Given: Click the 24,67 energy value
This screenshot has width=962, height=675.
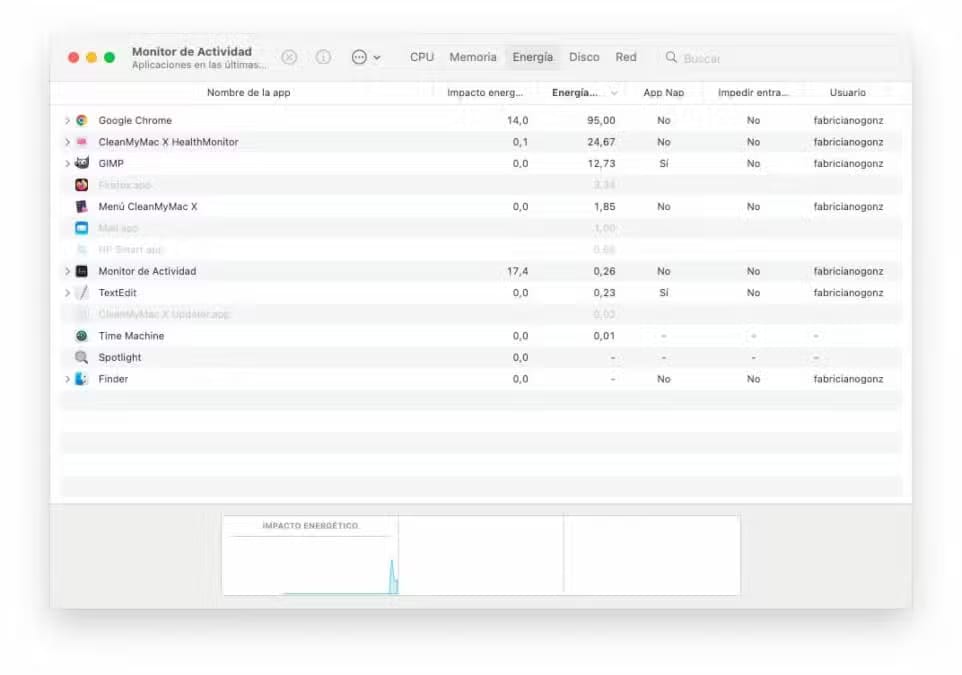Looking at the screenshot, I should click(601, 142).
